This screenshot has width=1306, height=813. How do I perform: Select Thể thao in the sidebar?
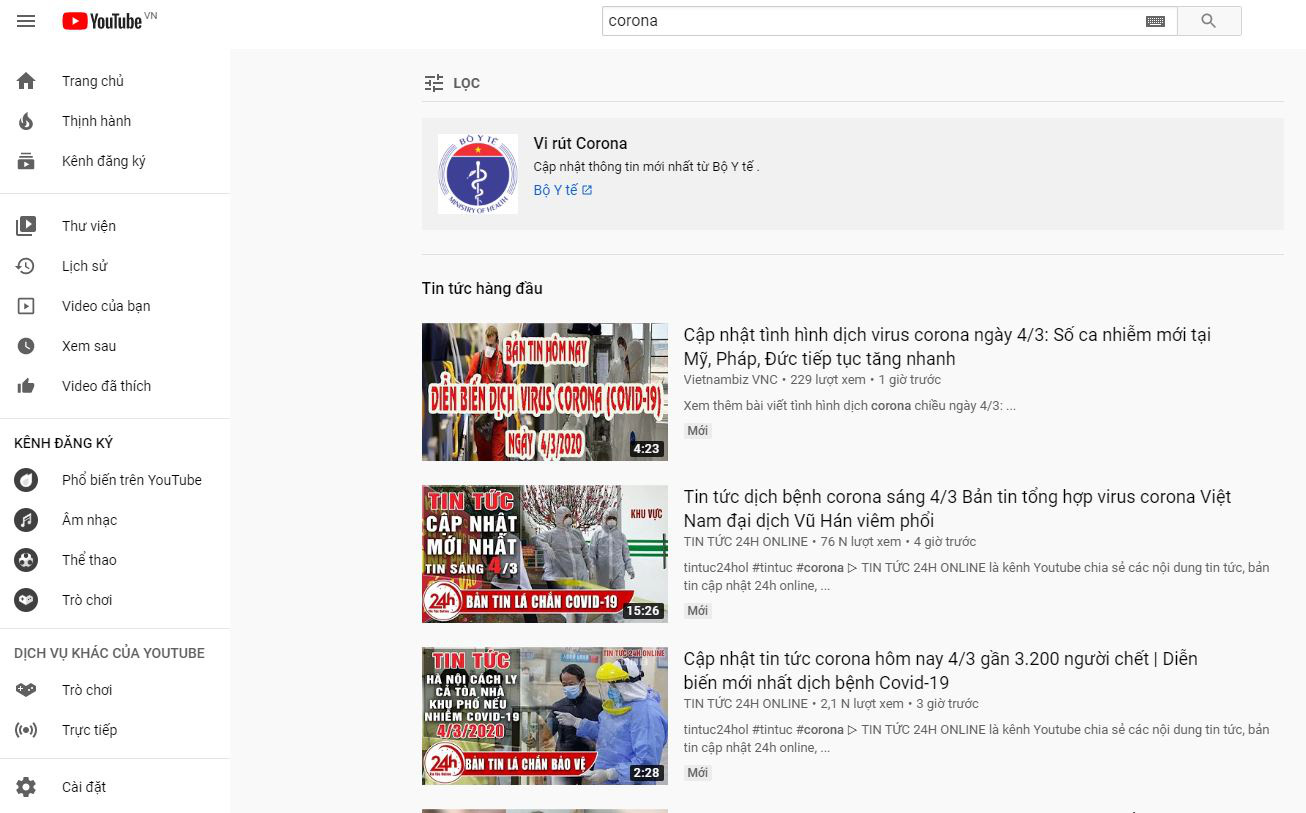tap(115, 560)
